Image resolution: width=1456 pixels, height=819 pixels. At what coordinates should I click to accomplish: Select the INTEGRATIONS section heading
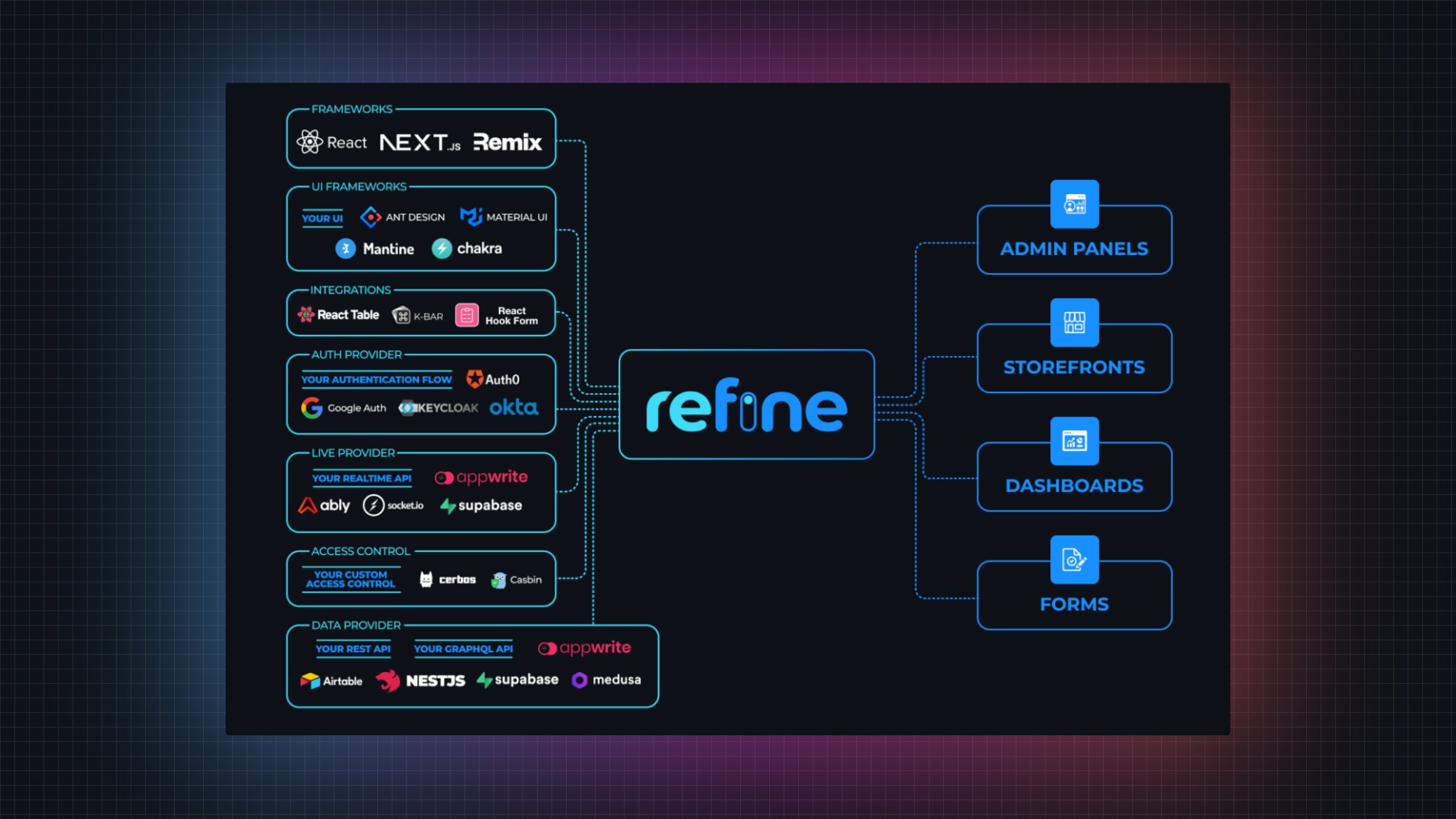(x=351, y=290)
